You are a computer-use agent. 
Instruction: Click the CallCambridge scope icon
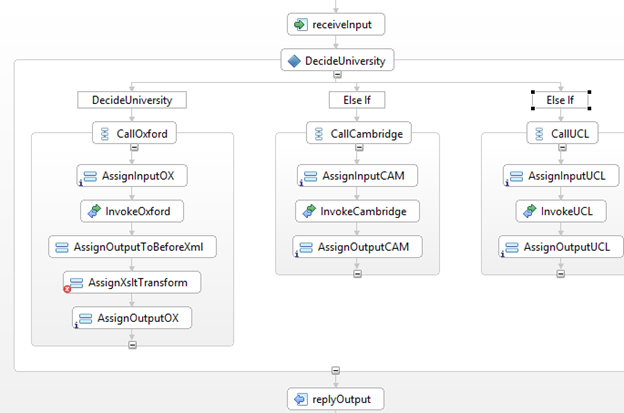coord(319,133)
